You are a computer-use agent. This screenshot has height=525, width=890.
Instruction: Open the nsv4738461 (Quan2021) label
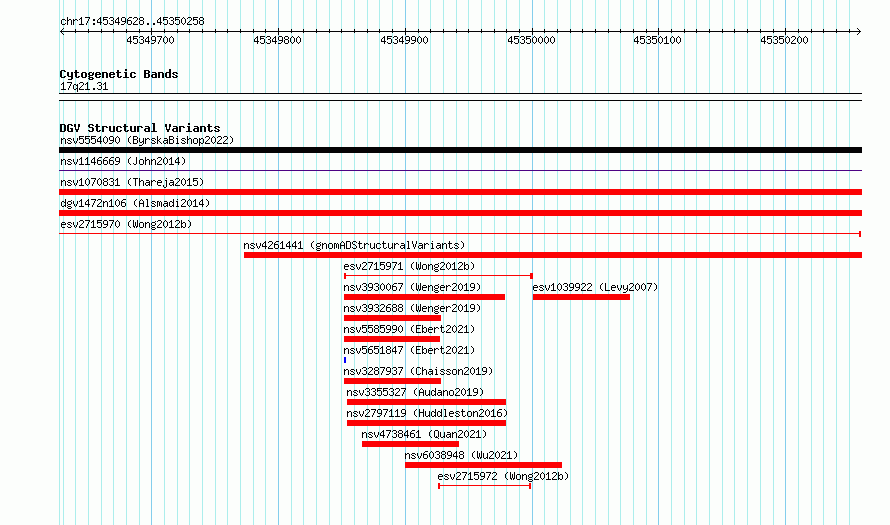(424, 434)
